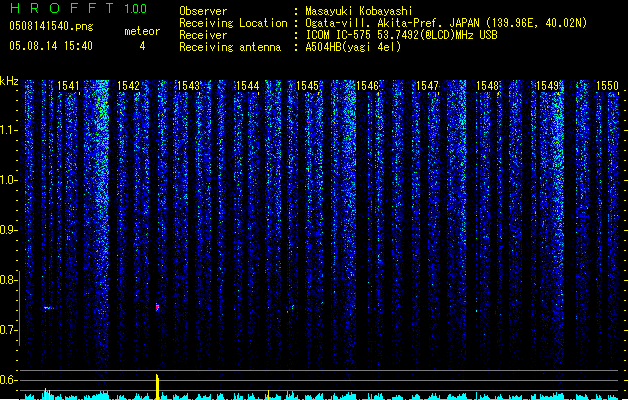Click the 1.0 kHz axis label

point(8,180)
